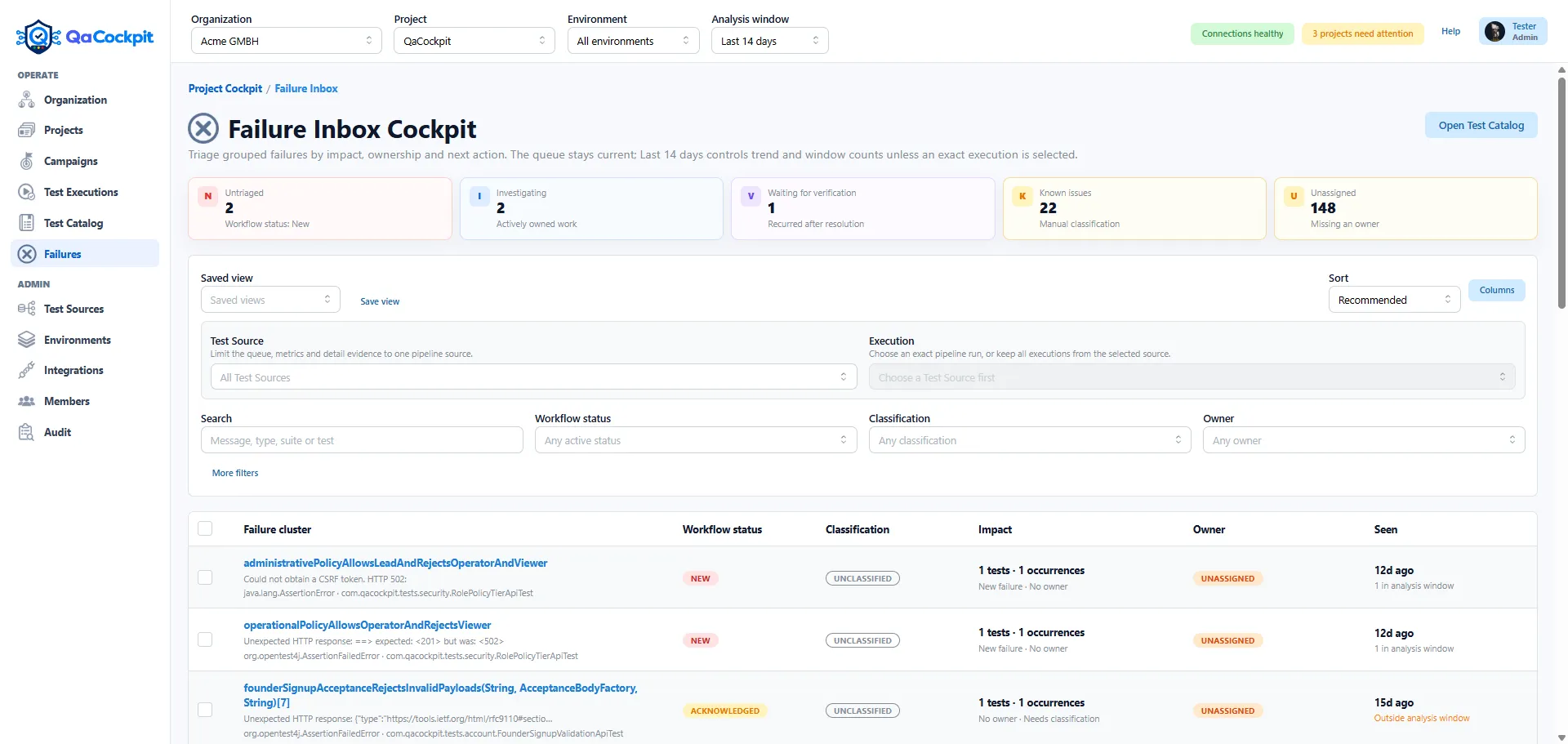Open Any active status dropdown

tap(696, 440)
